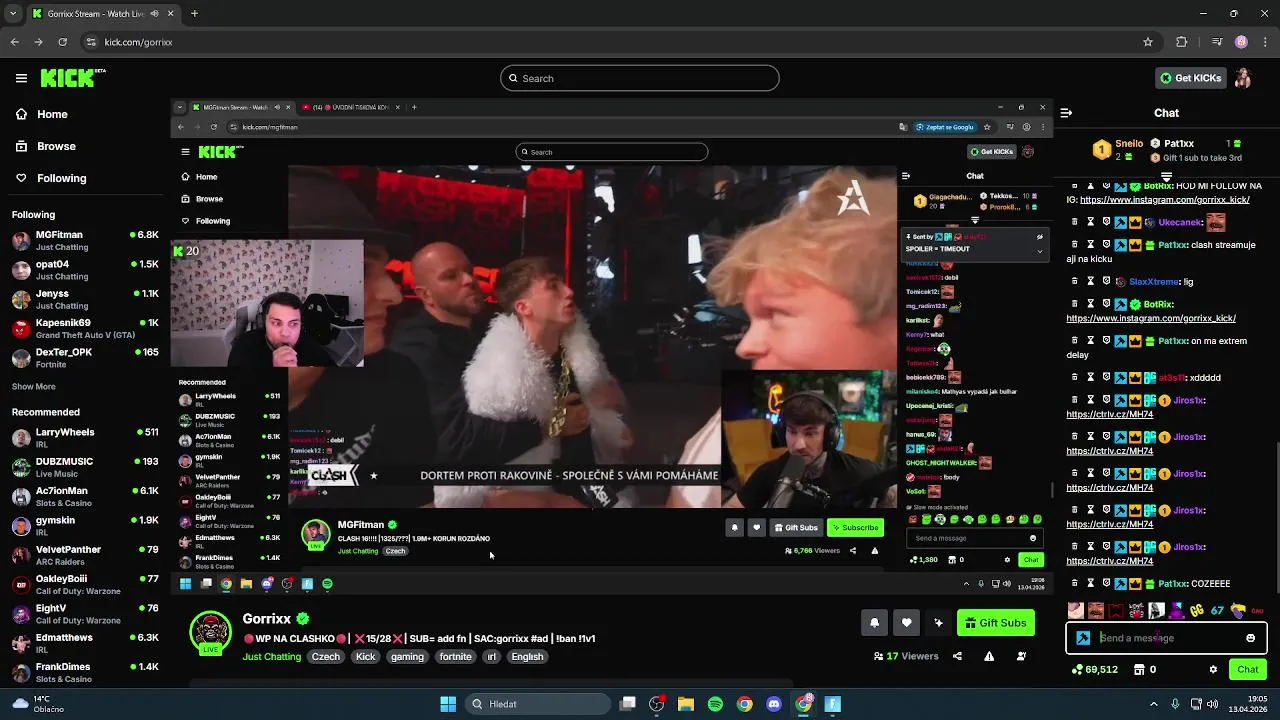This screenshot has width=1280, height=720.
Task: Collapse the chat panel with arrow icon
Action: 1066,113
